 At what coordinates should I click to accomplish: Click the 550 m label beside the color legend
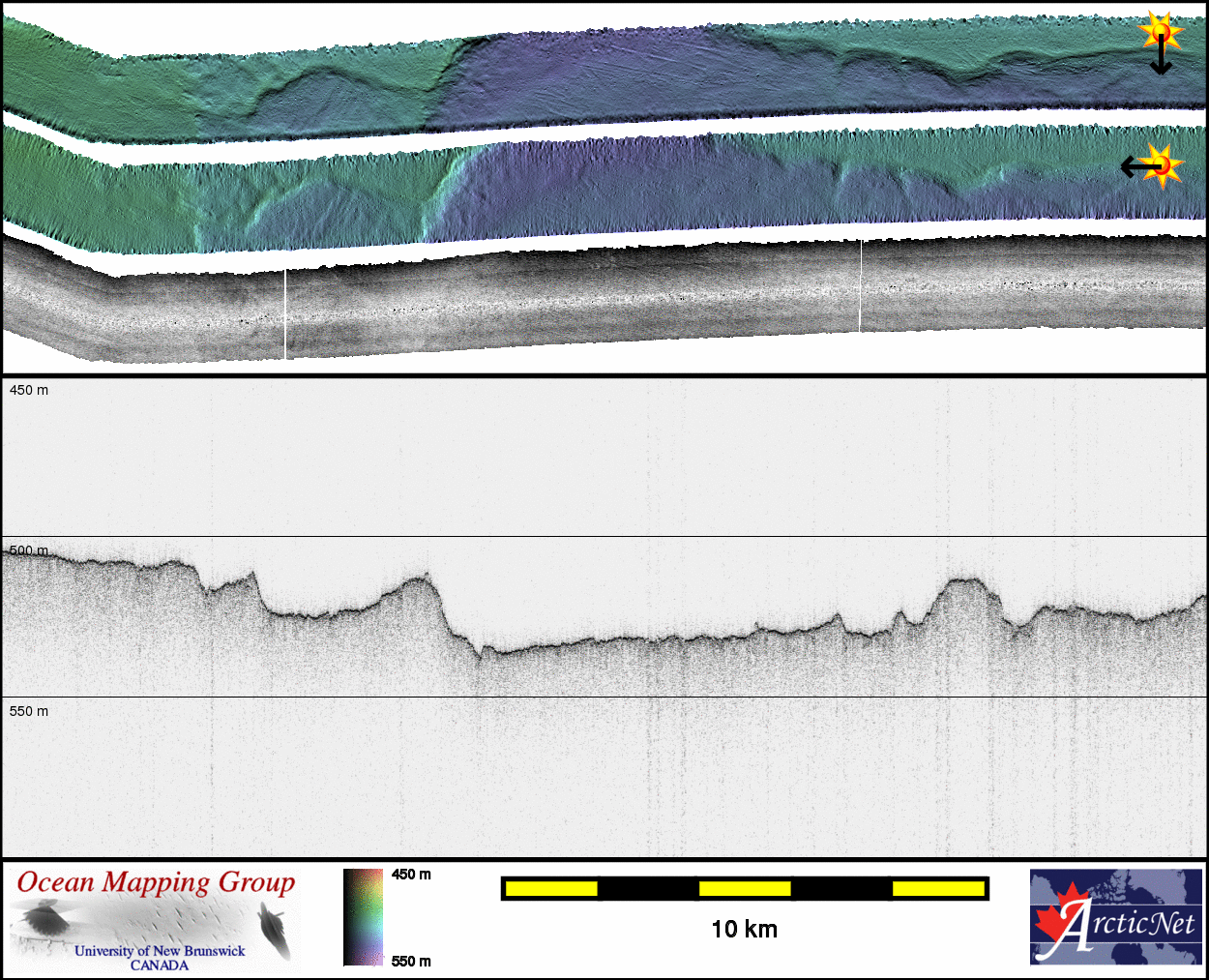[411, 961]
